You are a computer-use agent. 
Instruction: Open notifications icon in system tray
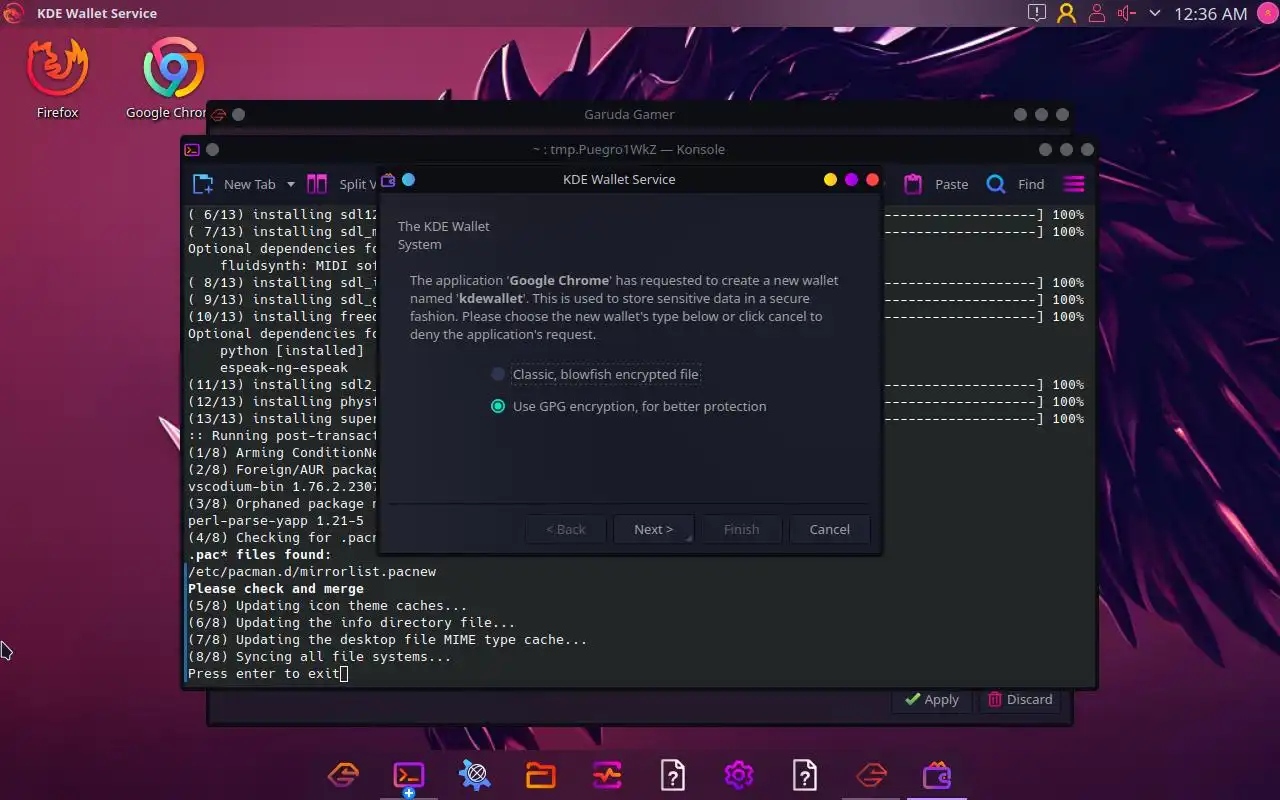pos(1037,14)
